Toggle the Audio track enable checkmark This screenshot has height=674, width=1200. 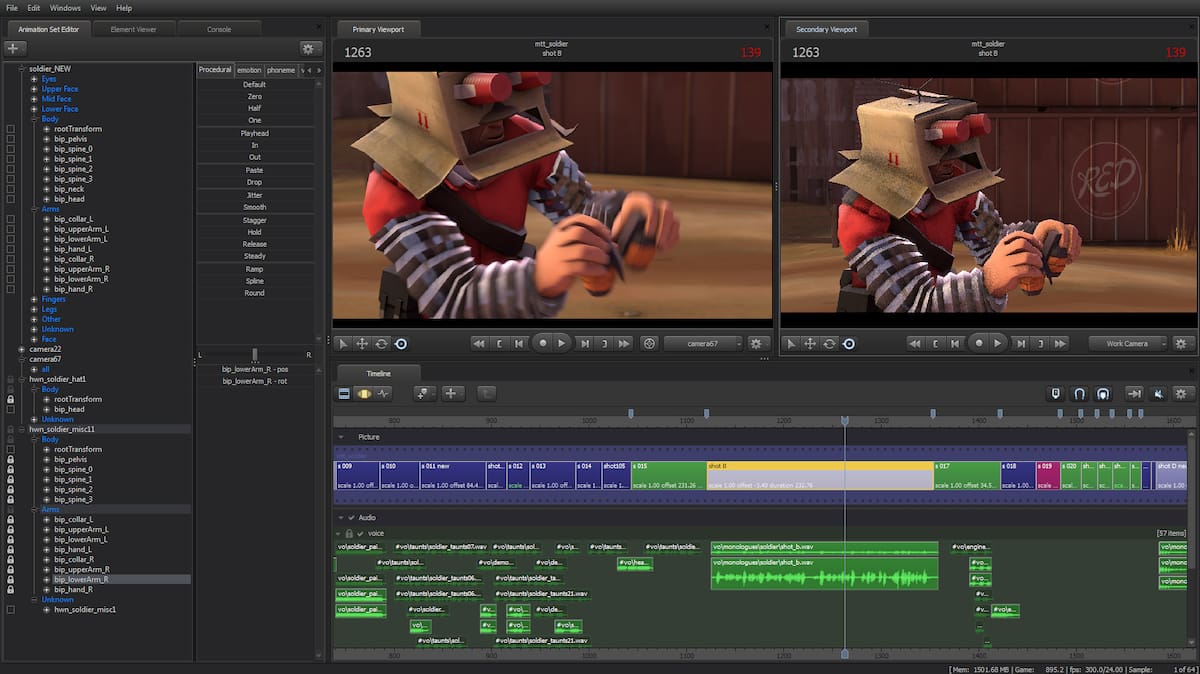point(352,517)
